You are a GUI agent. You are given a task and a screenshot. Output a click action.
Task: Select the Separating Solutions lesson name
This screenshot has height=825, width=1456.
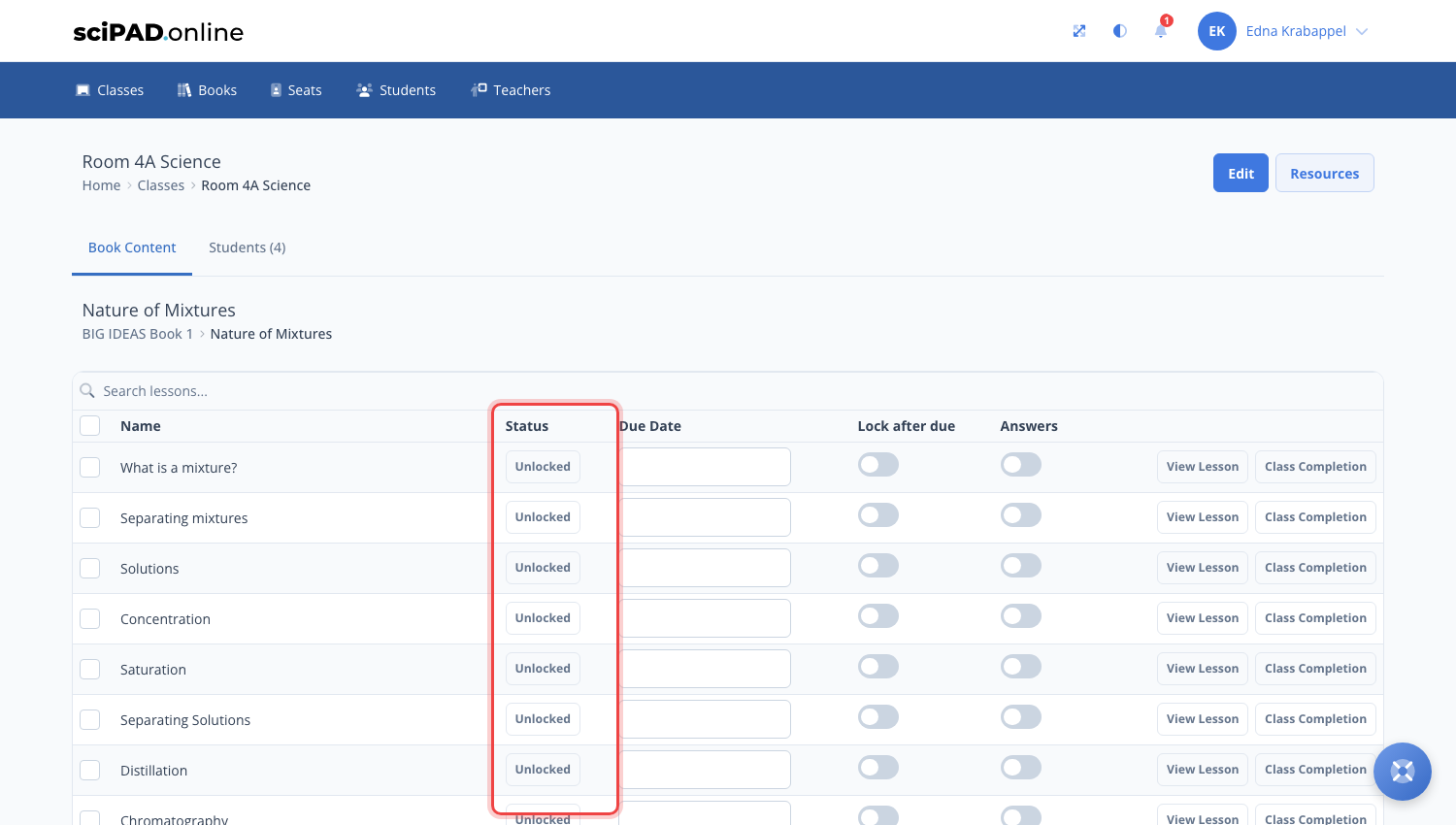click(x=185, y=720)
